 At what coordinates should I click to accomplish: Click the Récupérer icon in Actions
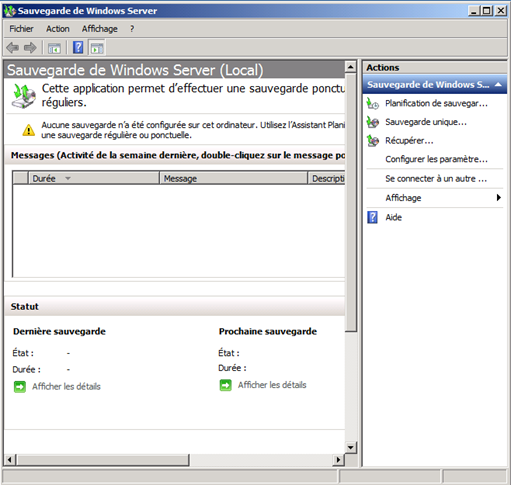pos(373,141)
